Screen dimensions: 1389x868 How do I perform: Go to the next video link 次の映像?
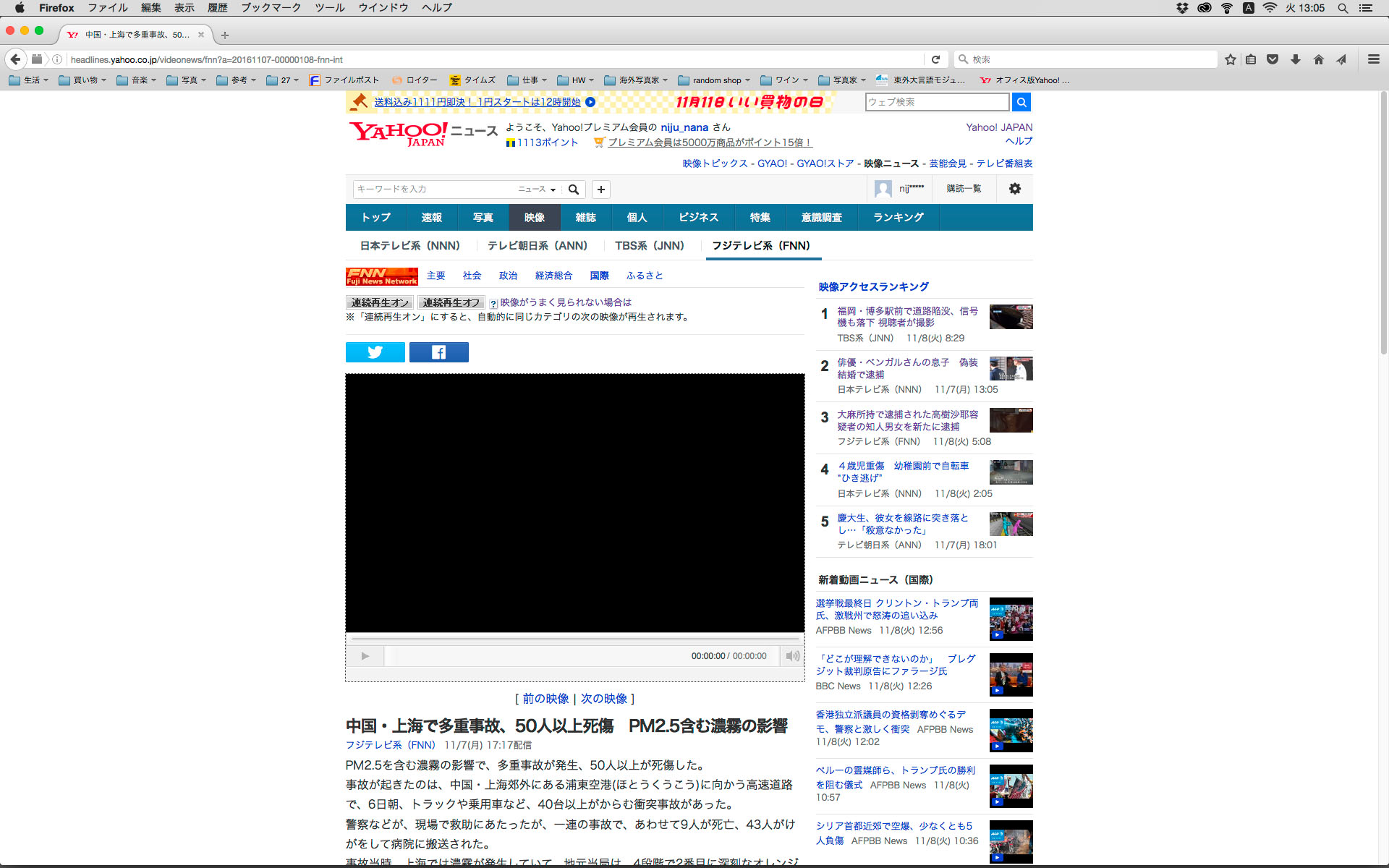[x=604, y=699]
